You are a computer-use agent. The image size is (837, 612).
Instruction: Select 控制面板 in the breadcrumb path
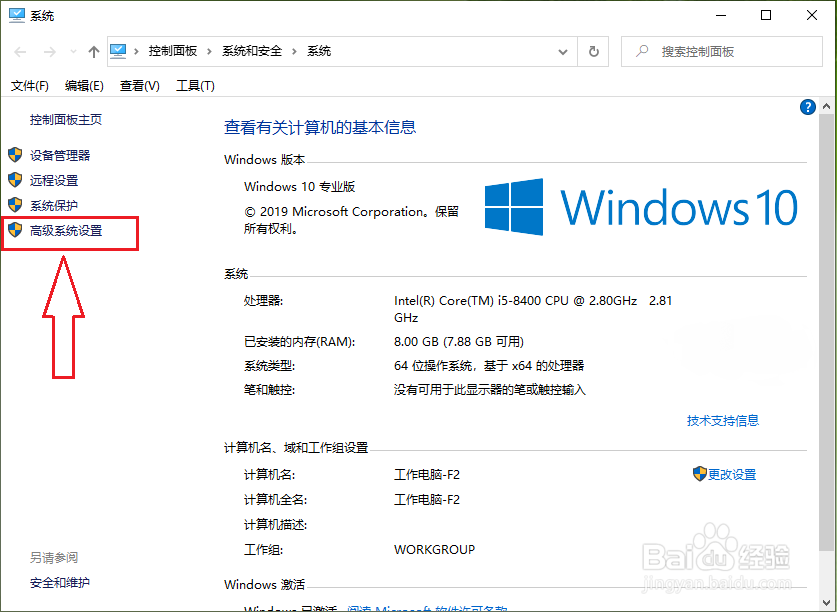[173, 51]
